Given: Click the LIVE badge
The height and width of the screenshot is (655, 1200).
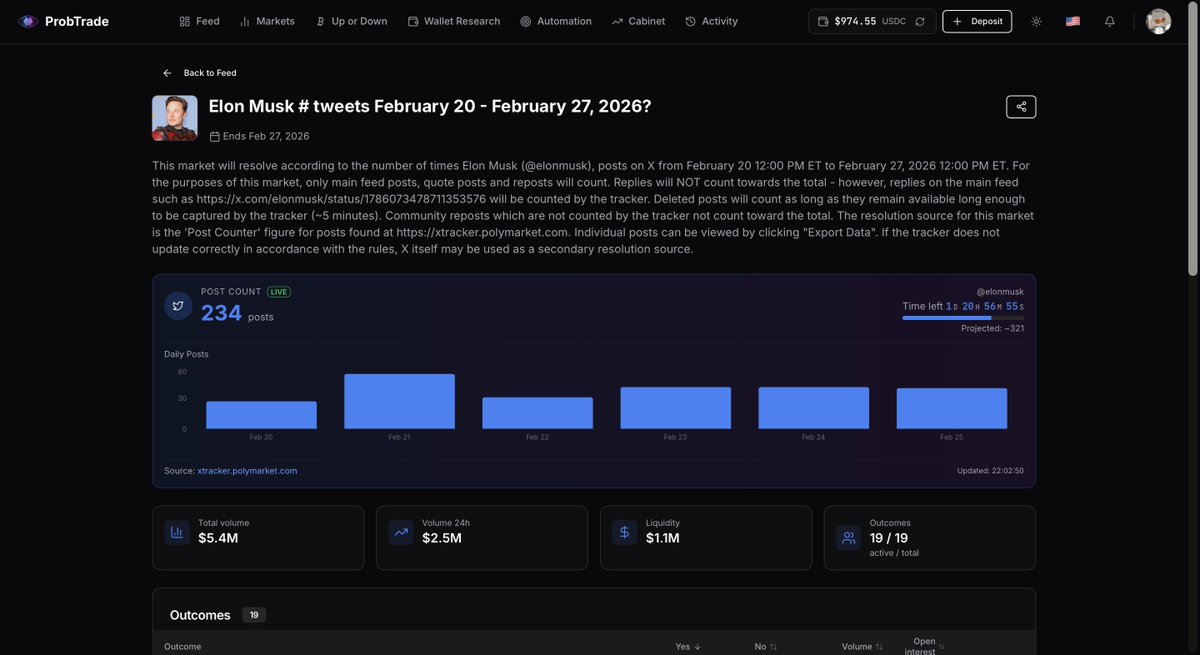Looking at the screenshot, I should pos(279,292).
